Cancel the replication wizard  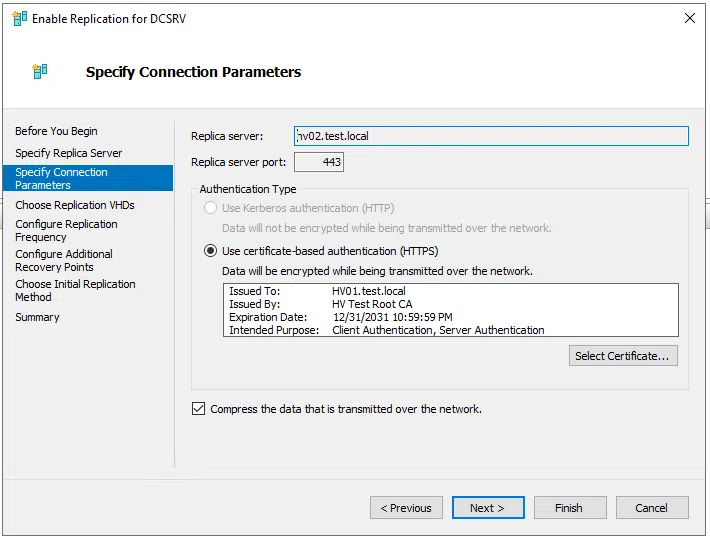pos(651,508)
